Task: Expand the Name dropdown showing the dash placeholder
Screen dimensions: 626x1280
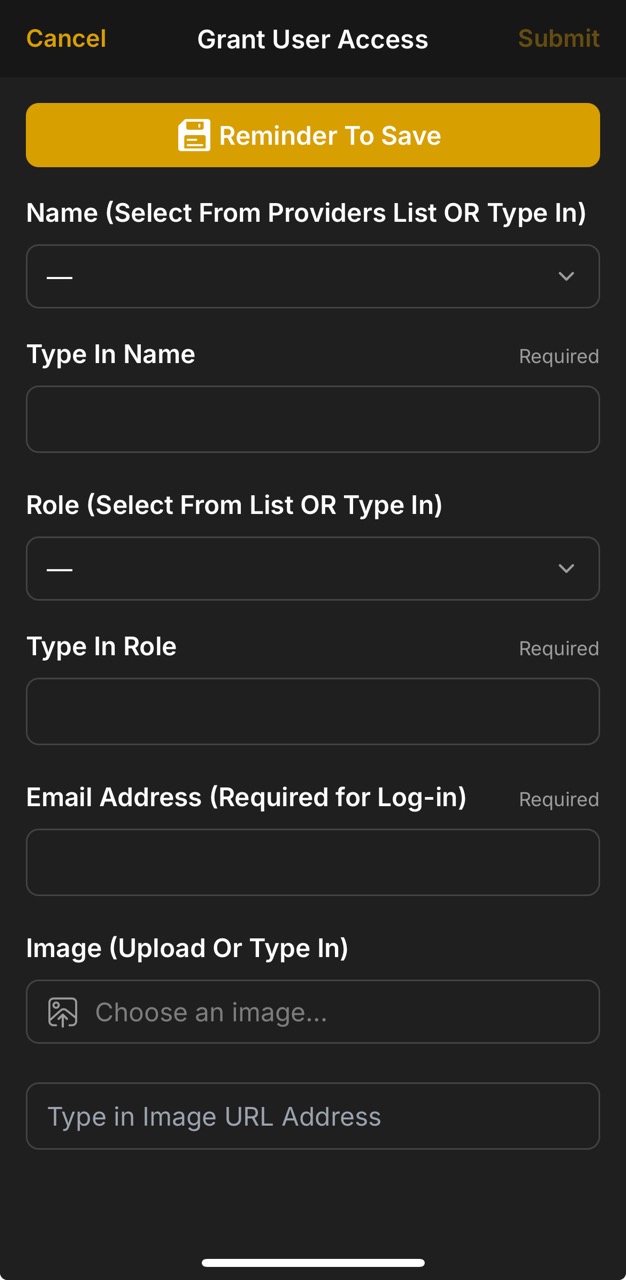Action: (x=313, y=276)
